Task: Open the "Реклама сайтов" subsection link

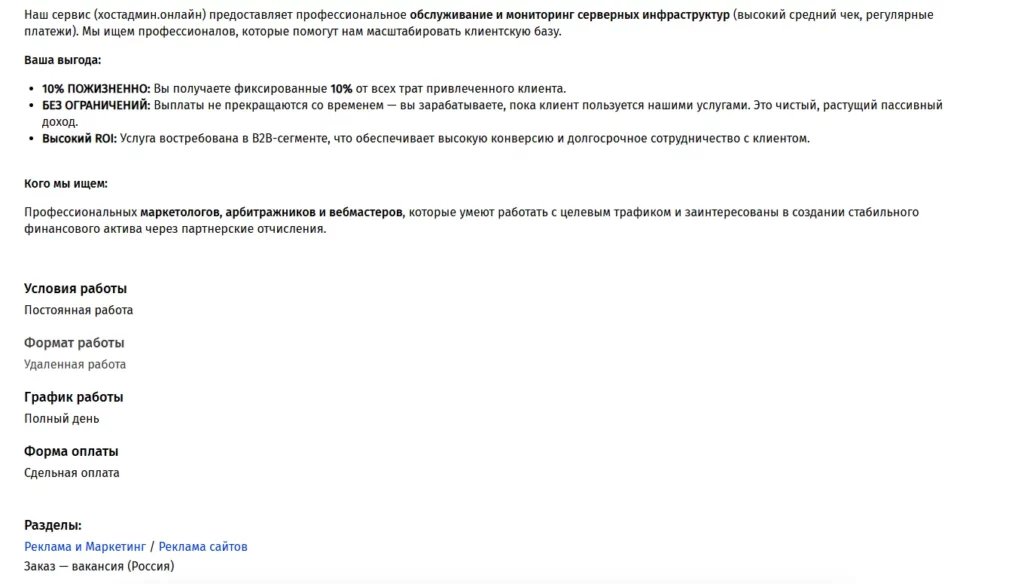Action: tap(203, 547)
